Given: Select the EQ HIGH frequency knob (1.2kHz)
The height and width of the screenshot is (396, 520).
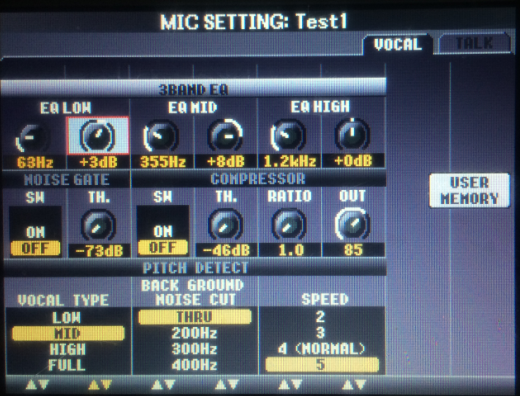Looking at the screenshot, I should [x=288, y=135].
